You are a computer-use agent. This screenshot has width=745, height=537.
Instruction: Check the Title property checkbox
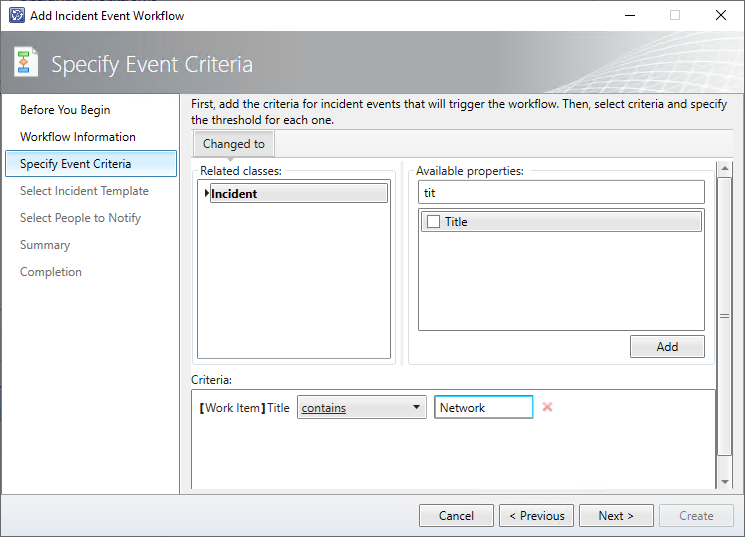point(433,222)
